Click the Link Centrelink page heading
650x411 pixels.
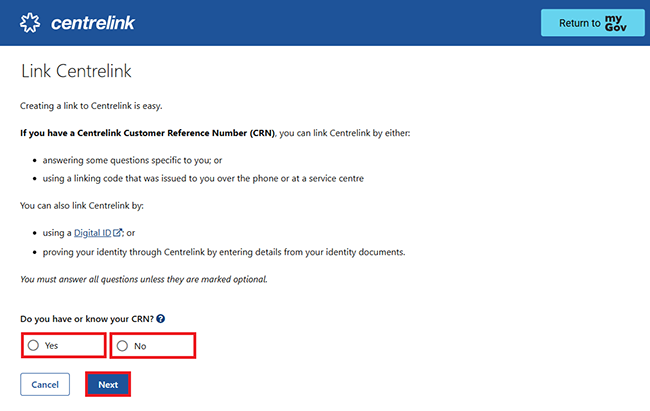pos(76,72)
